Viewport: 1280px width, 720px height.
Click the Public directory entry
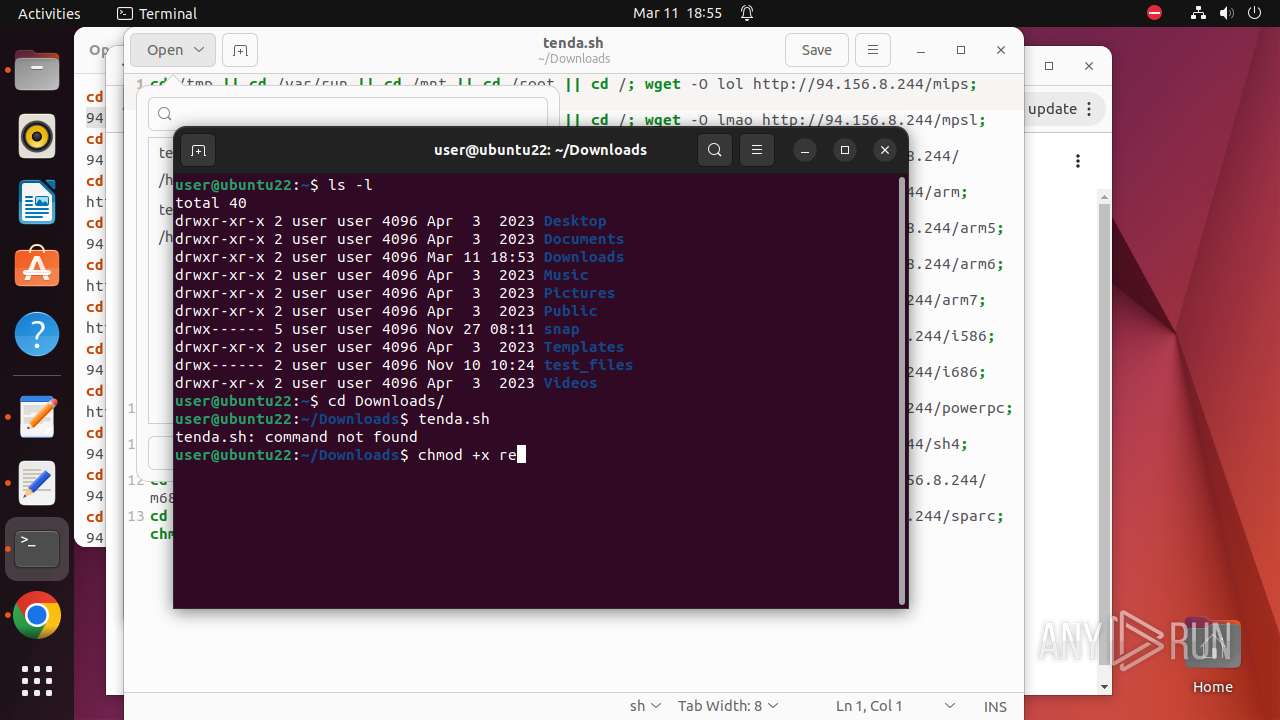pyautogui.click(x=570, y=311)
